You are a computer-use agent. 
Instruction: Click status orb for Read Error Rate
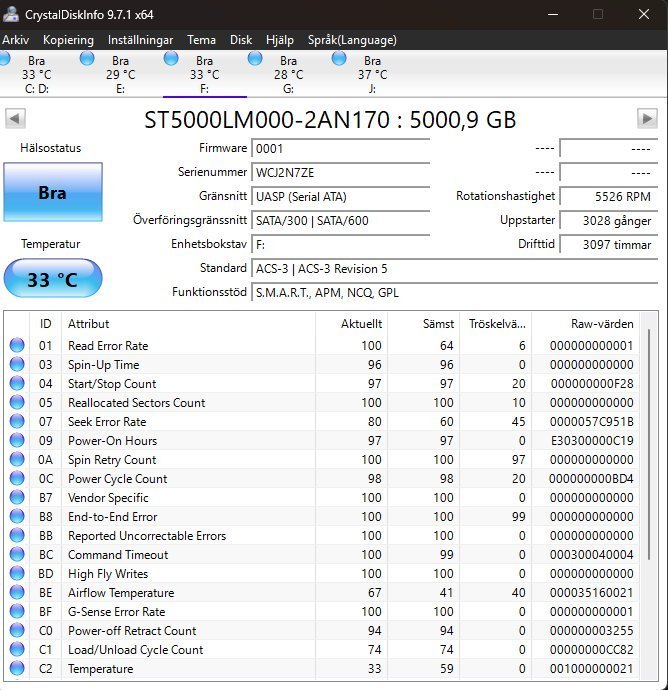(16, 346)
